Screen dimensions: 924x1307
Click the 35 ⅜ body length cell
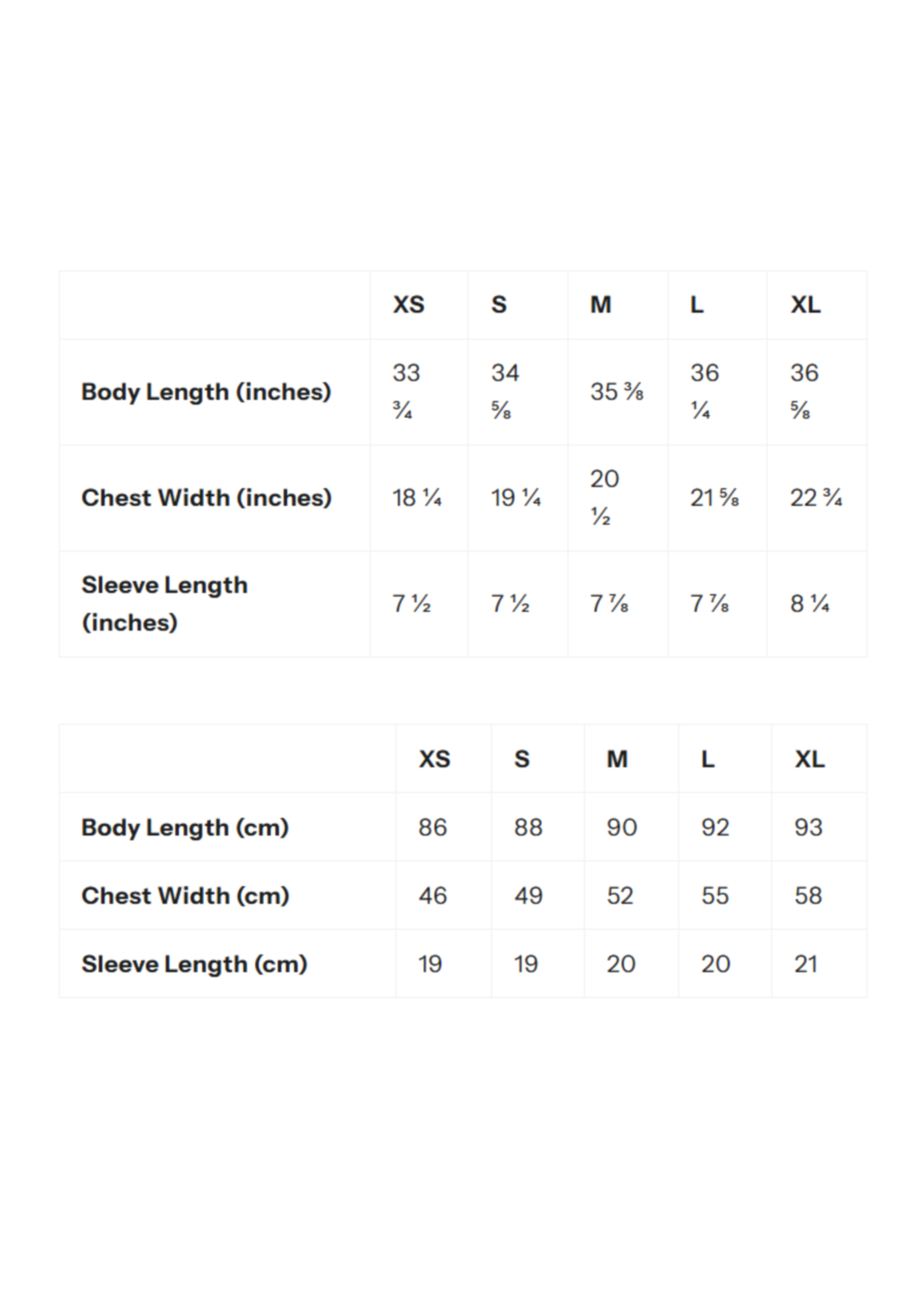(617, 392)
